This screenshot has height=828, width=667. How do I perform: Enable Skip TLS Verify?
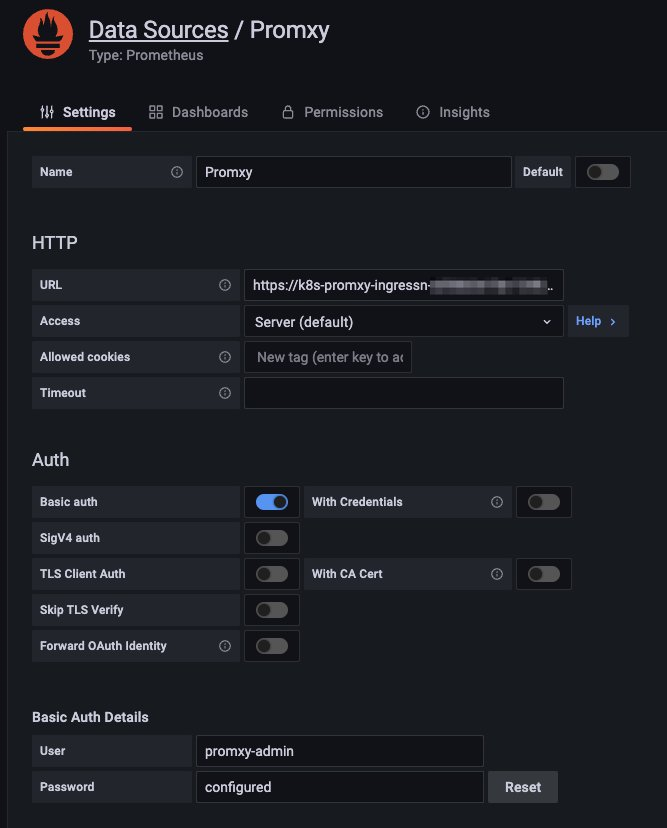(x=272, y=610)
